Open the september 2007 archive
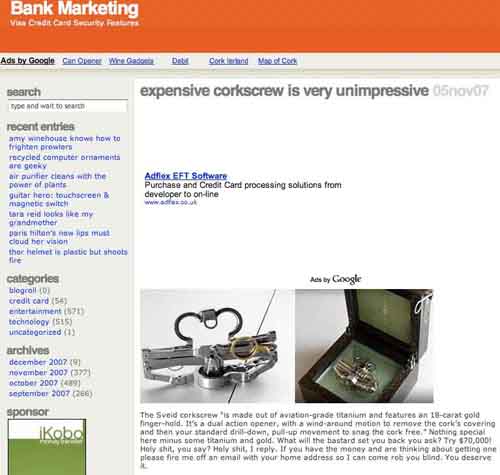 39,394
